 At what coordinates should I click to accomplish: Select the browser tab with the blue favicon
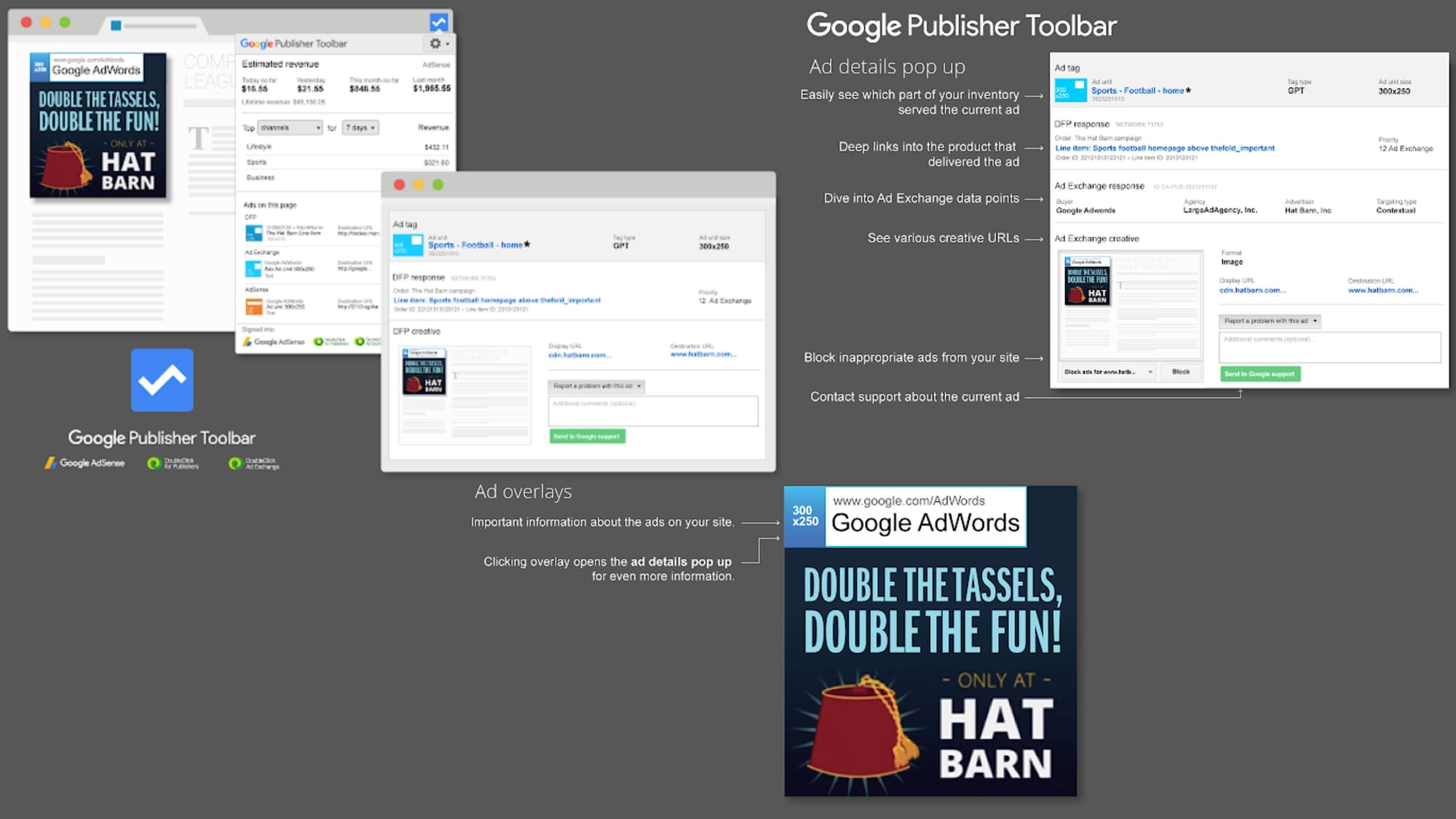(153, 25)
